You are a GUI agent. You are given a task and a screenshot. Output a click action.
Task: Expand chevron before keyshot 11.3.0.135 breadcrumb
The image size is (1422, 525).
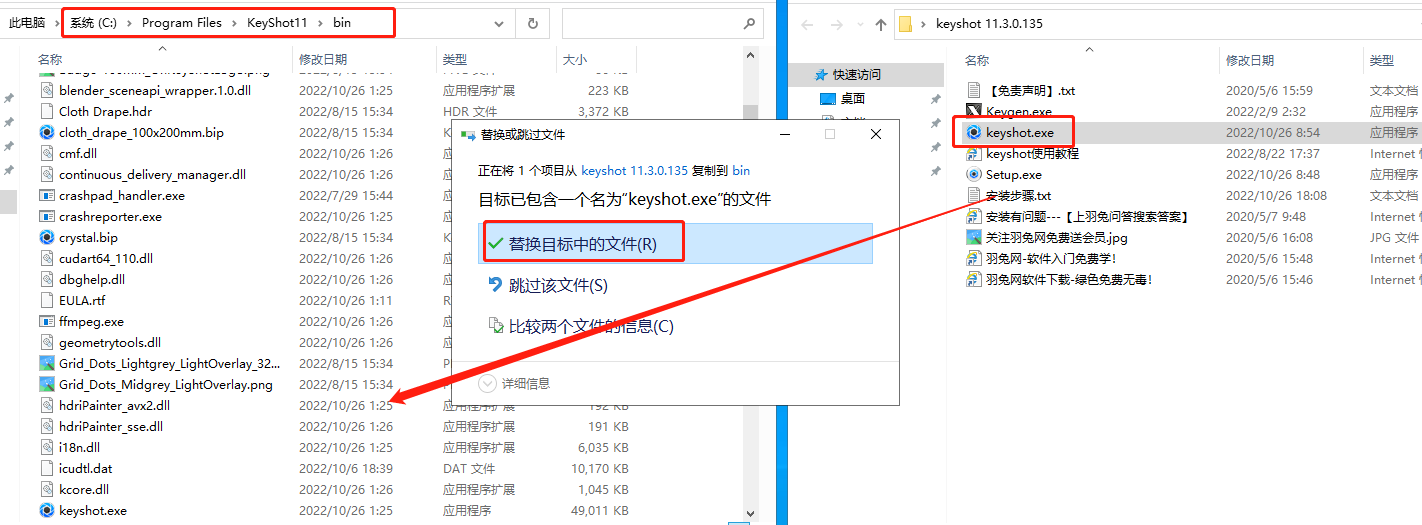point(923,23)
